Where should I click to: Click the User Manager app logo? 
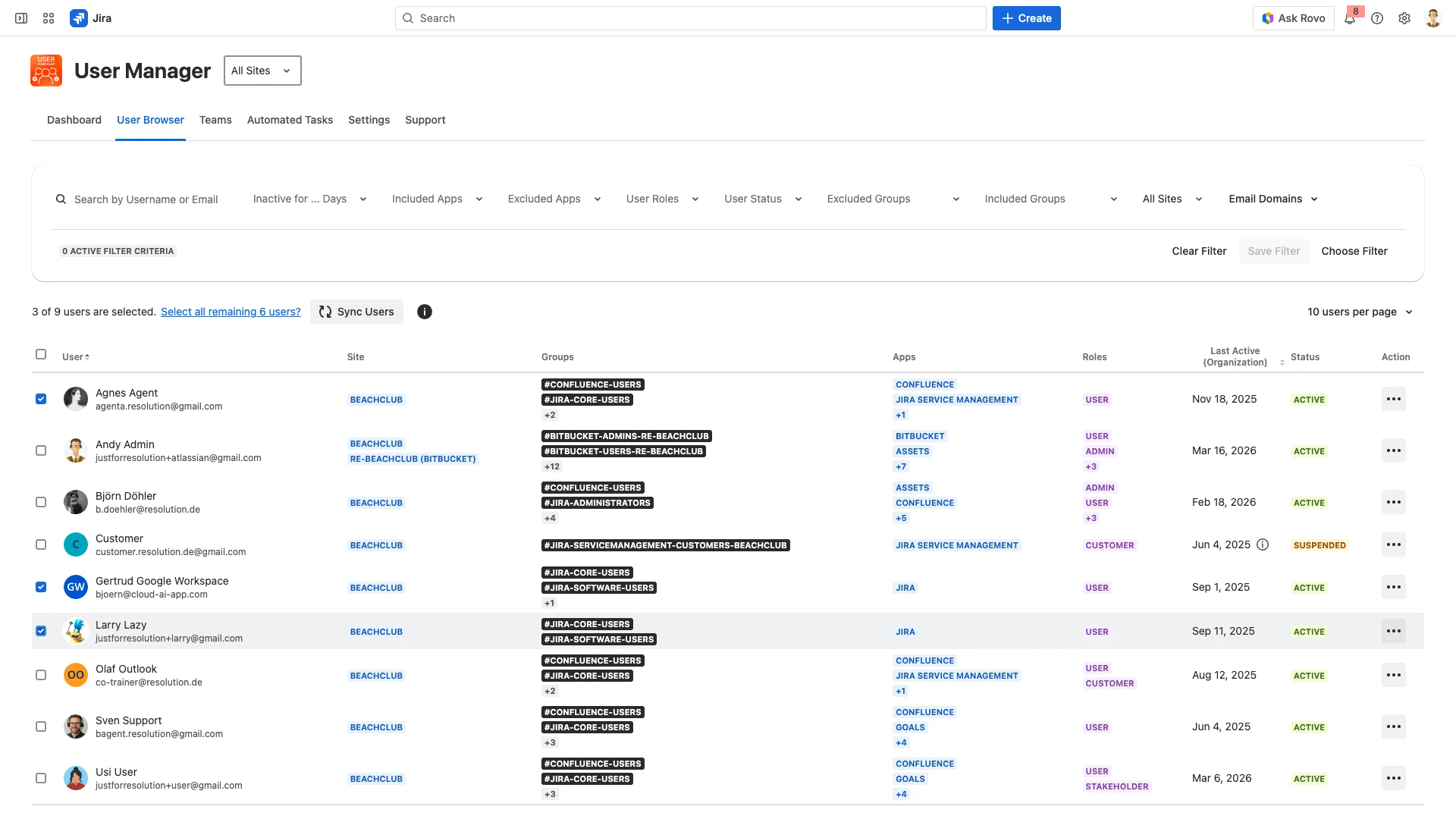pyautogui.click(x=45, y=71)
